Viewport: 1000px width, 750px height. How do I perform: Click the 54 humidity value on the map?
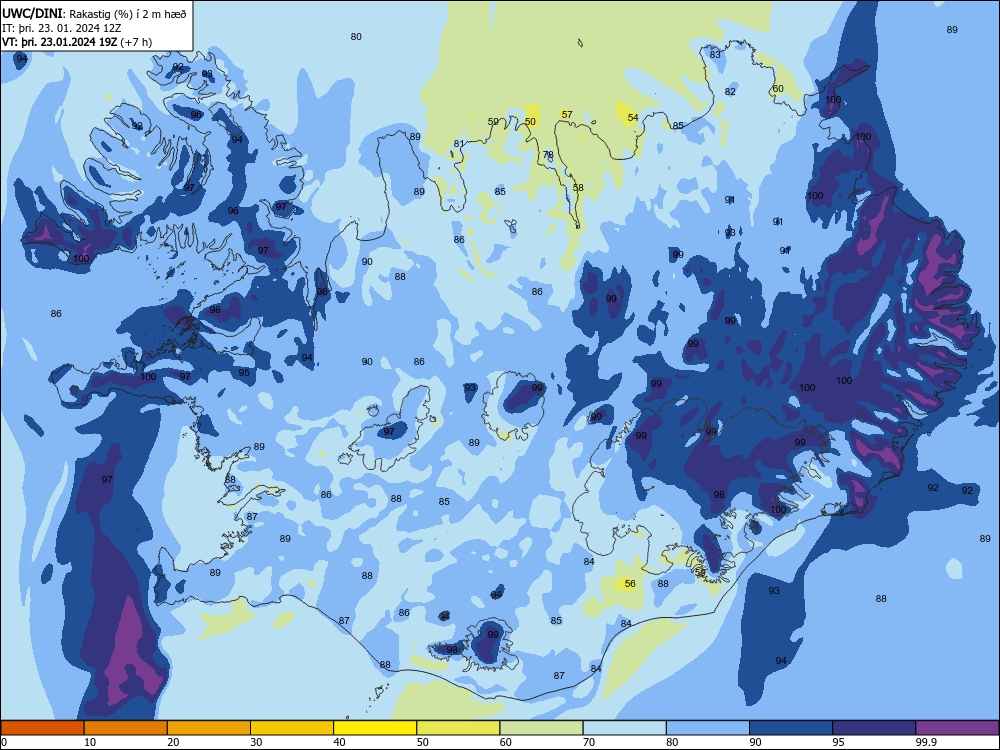[x=633, y=117]
